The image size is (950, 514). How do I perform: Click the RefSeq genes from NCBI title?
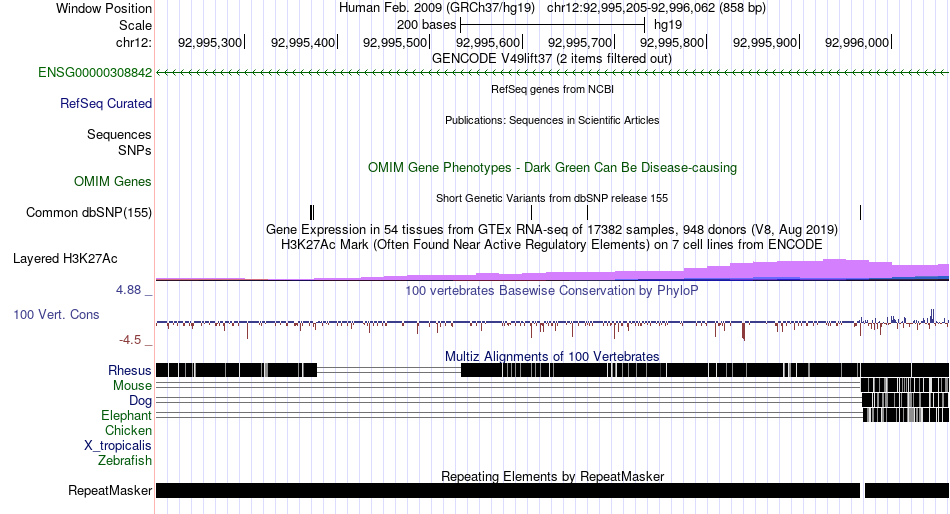coord(552,89)
